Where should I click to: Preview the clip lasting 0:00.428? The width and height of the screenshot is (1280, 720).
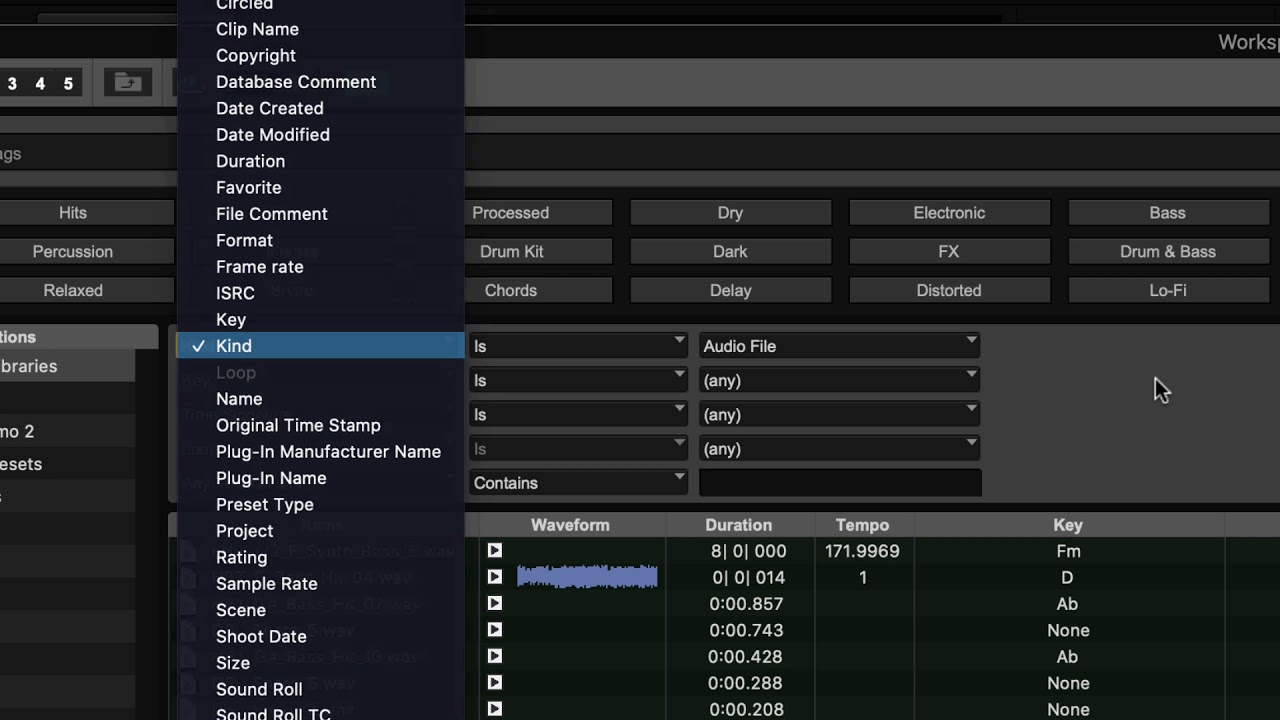tap(495, 657)
